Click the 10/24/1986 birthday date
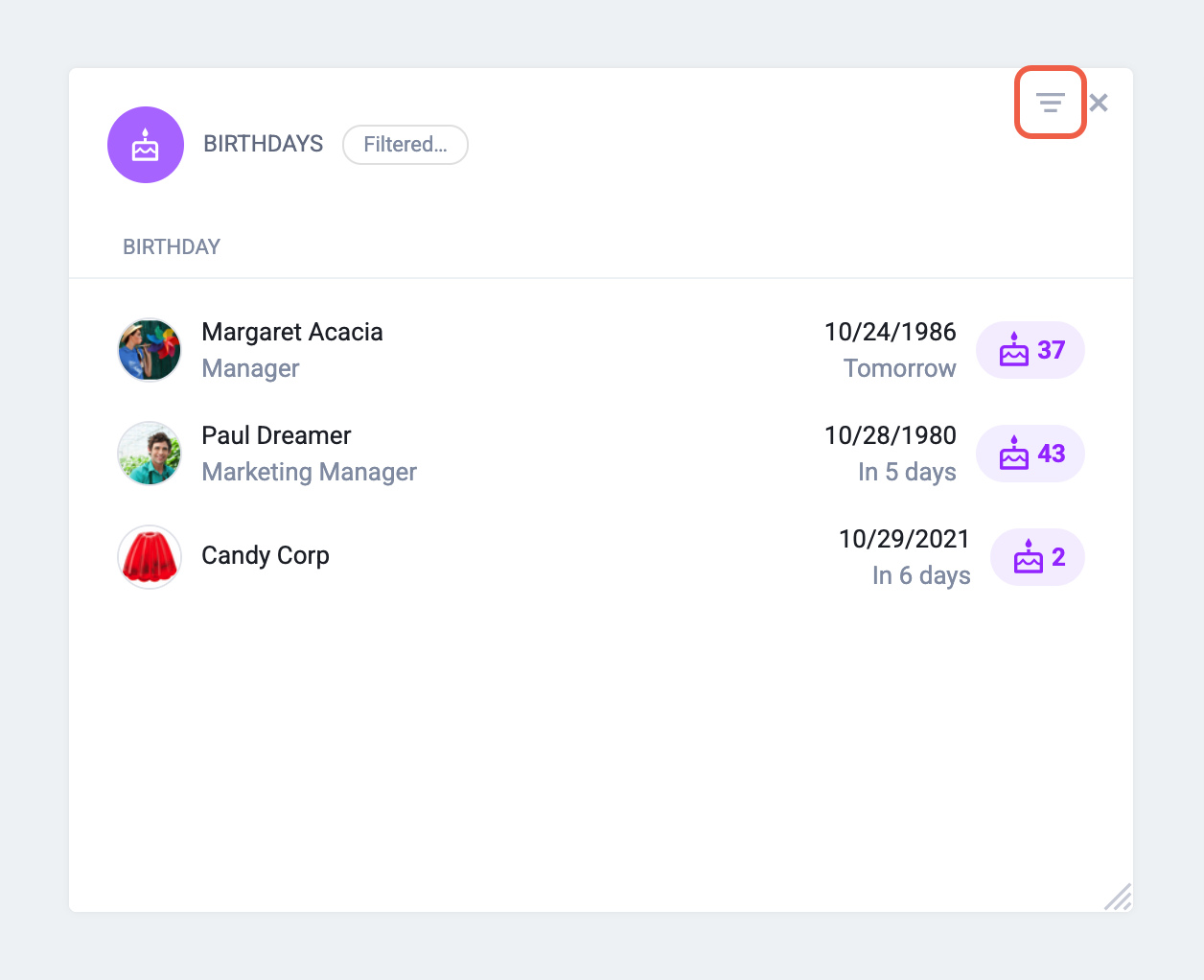This screenshot has width=1204, height=980. pos(890,332)
